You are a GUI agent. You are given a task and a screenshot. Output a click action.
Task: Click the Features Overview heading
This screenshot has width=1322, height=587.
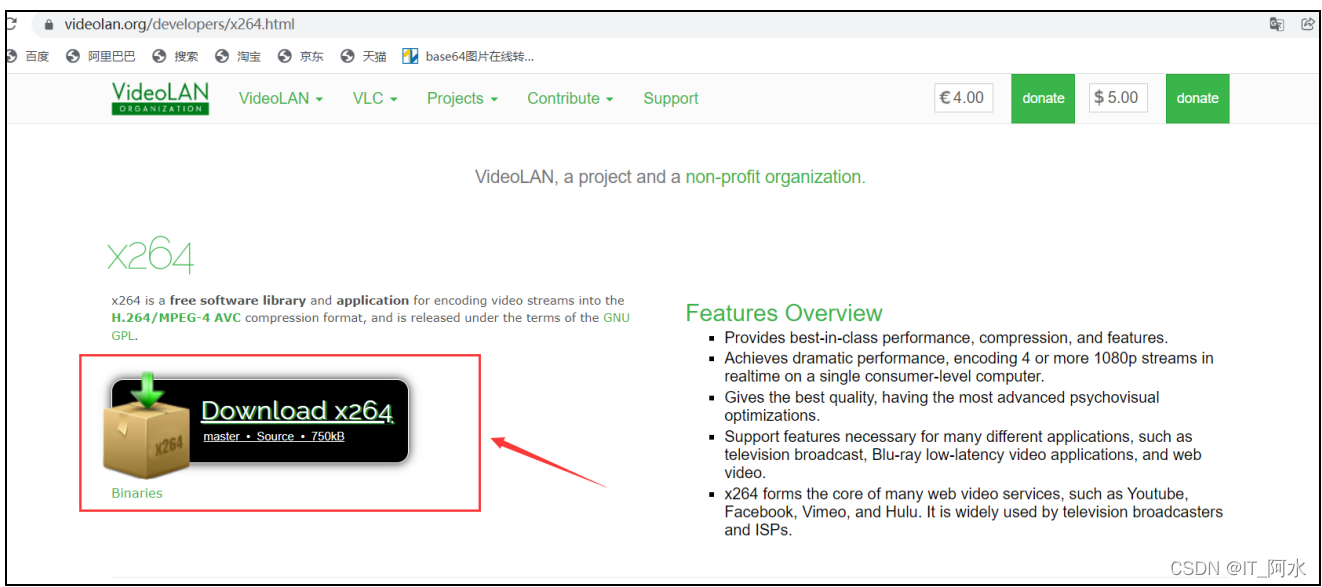(x=784, y=313)
